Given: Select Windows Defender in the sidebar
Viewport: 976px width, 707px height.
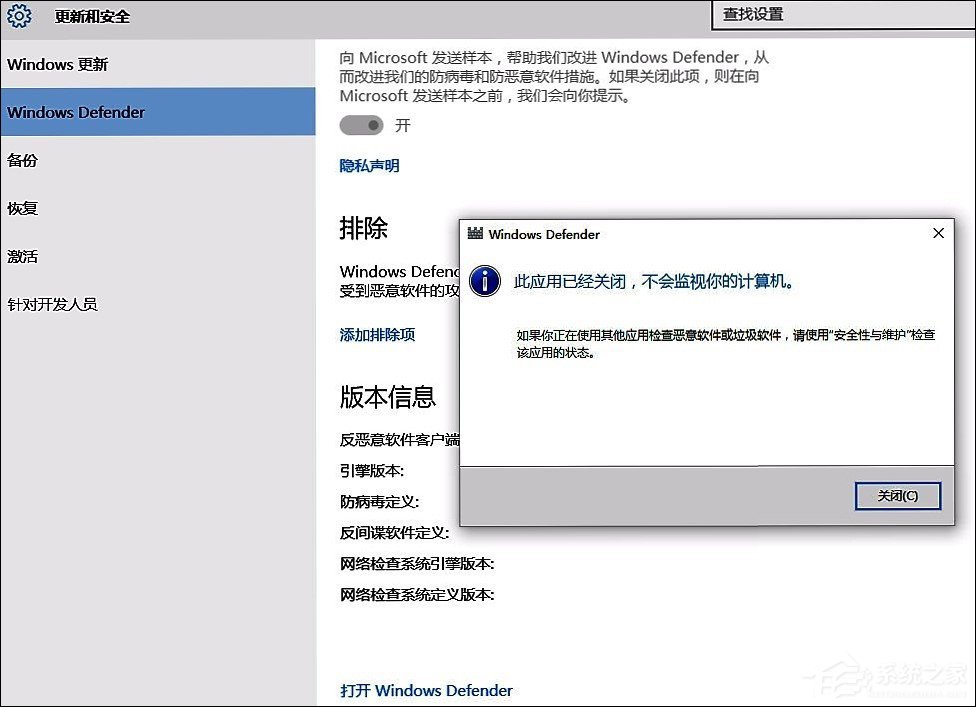Looking at the screenshot, I should pyautogui.click(x=76, y=112).
